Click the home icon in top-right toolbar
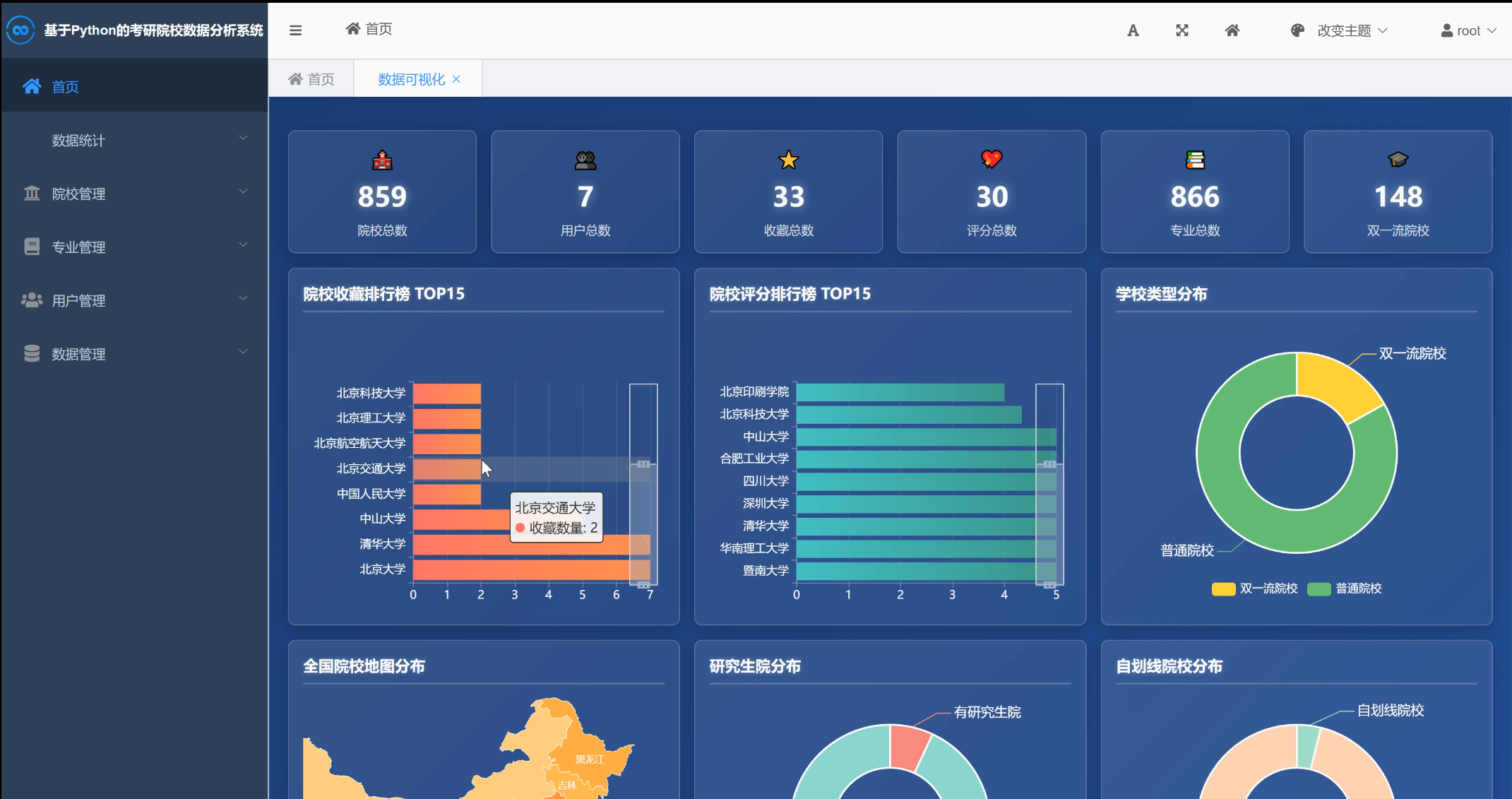This screenshot has height=799, width=1512. click(1232, 30)
